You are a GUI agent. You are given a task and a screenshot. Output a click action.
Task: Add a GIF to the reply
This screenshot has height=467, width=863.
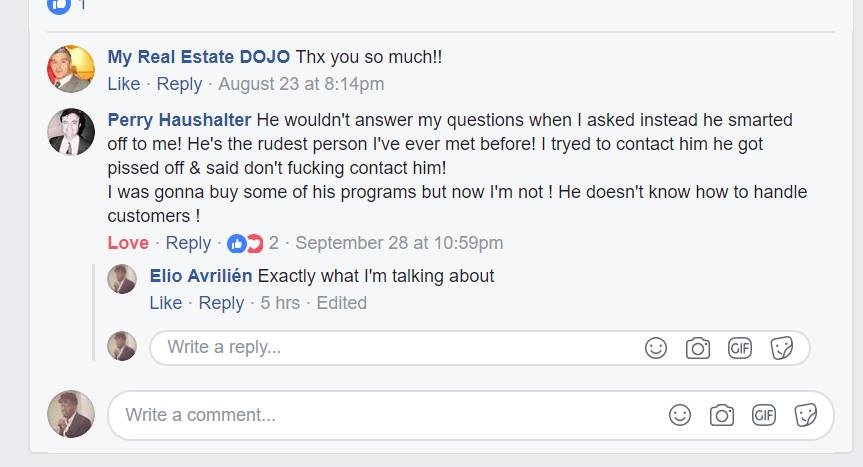tap(739, 348)
